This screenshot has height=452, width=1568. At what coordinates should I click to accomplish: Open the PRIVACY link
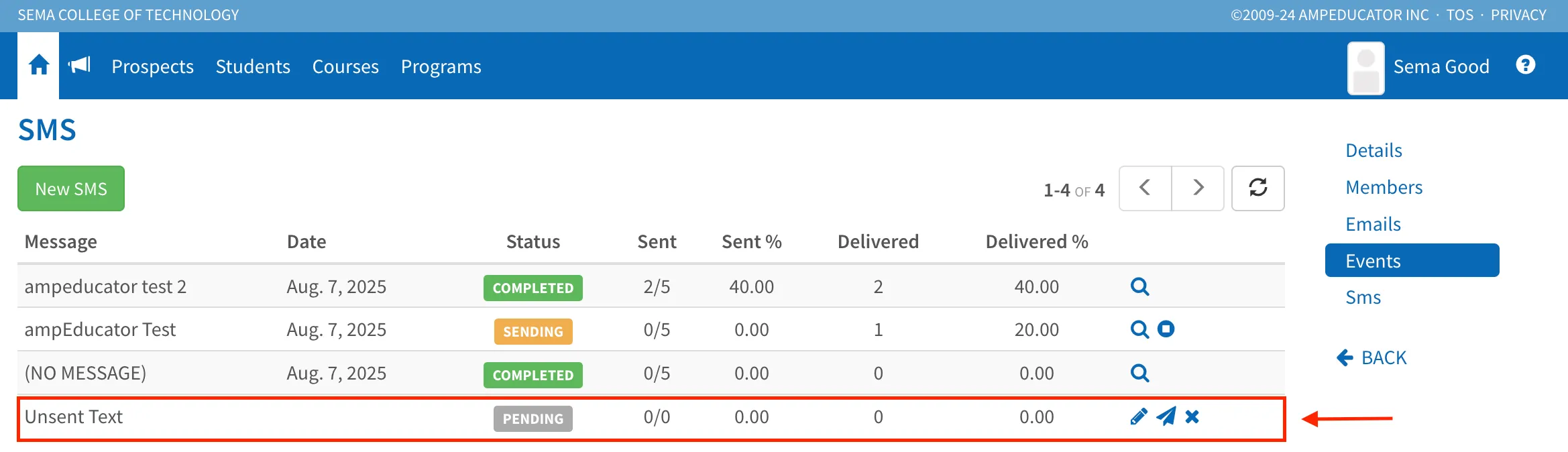coord(1518,15)
